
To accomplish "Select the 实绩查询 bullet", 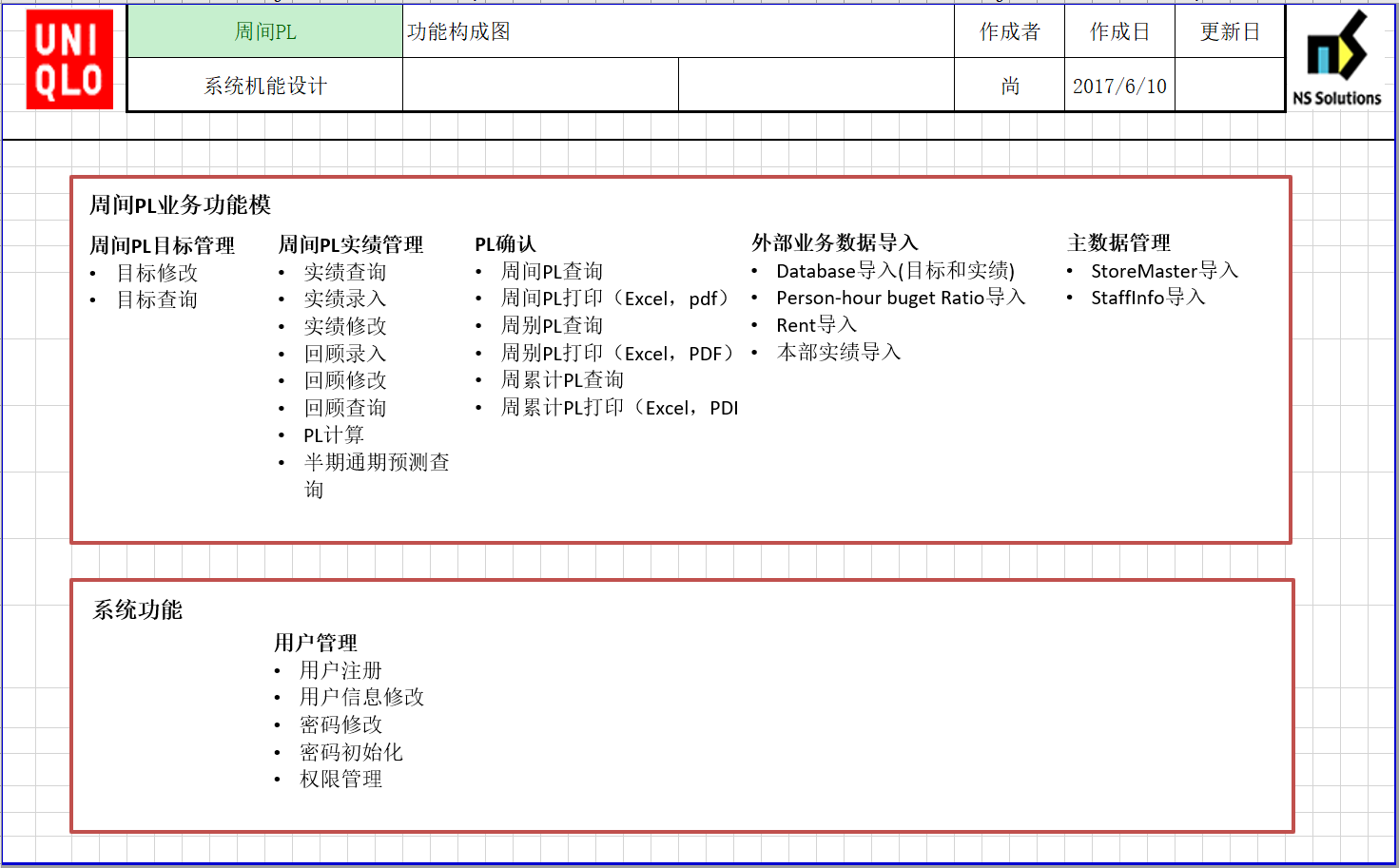I will pos(345,272).
